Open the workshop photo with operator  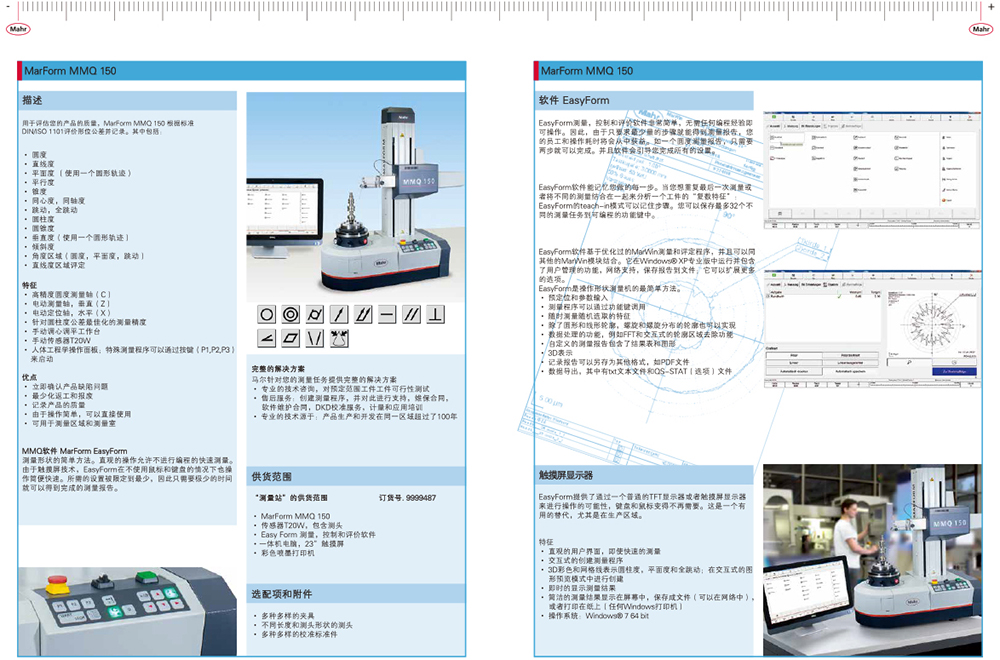(872, 560)
